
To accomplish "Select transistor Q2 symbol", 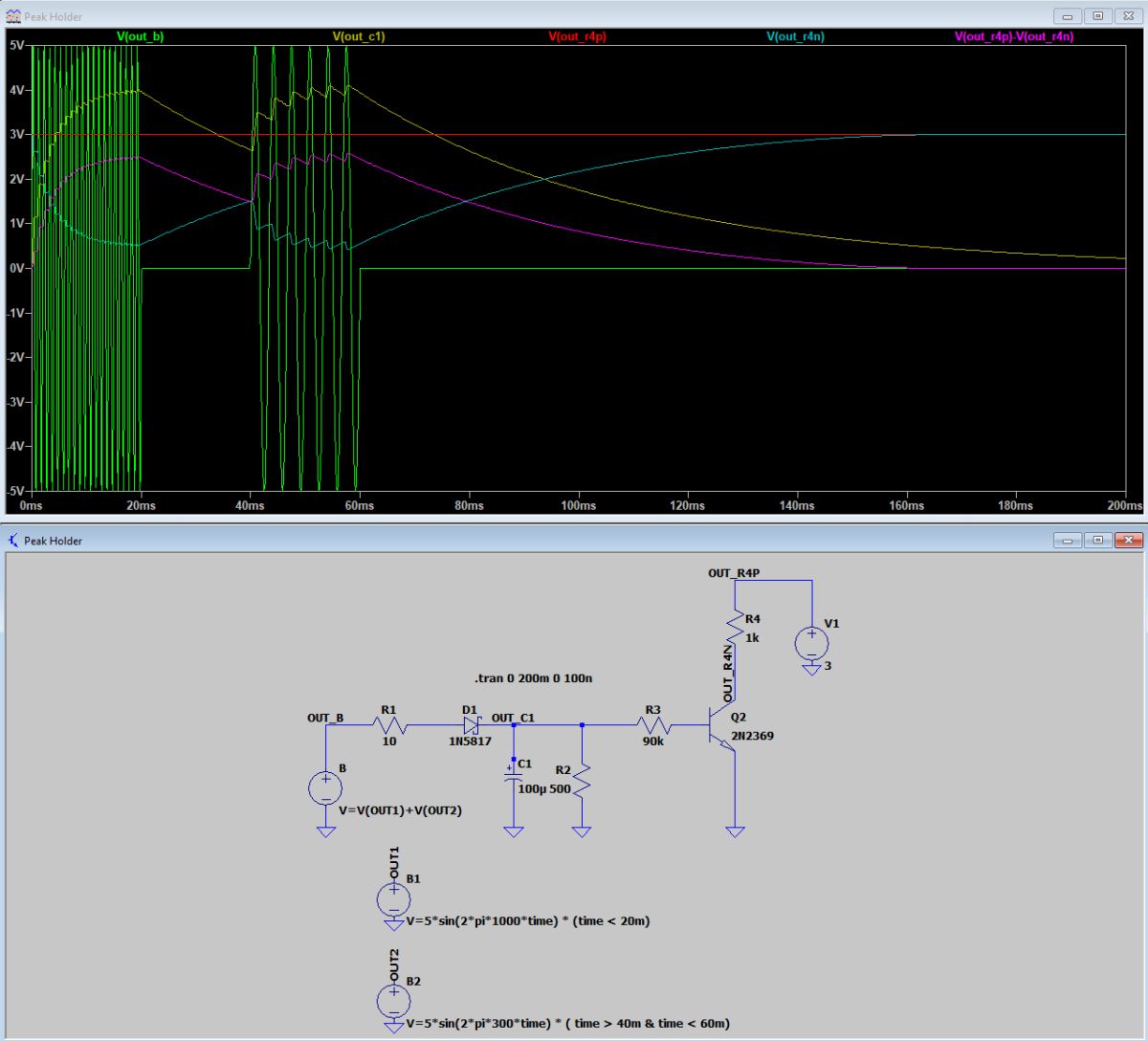I will tap(722, 727).
